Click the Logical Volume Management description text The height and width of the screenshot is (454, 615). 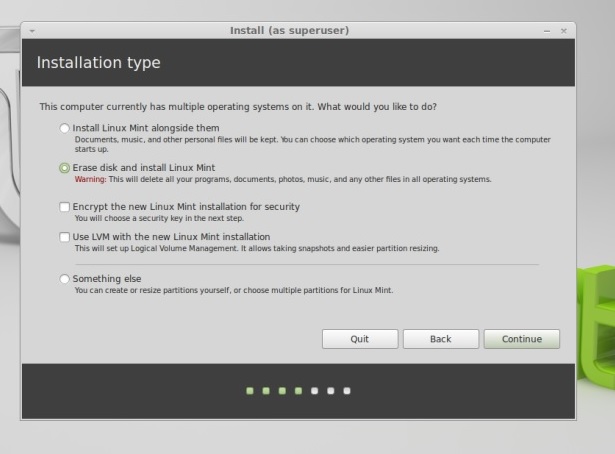pyautogui.click(x=257, y=248)
